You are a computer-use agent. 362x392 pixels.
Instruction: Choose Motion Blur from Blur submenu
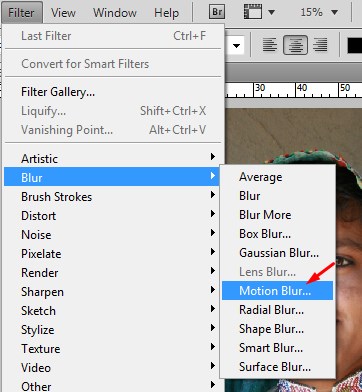277,291
